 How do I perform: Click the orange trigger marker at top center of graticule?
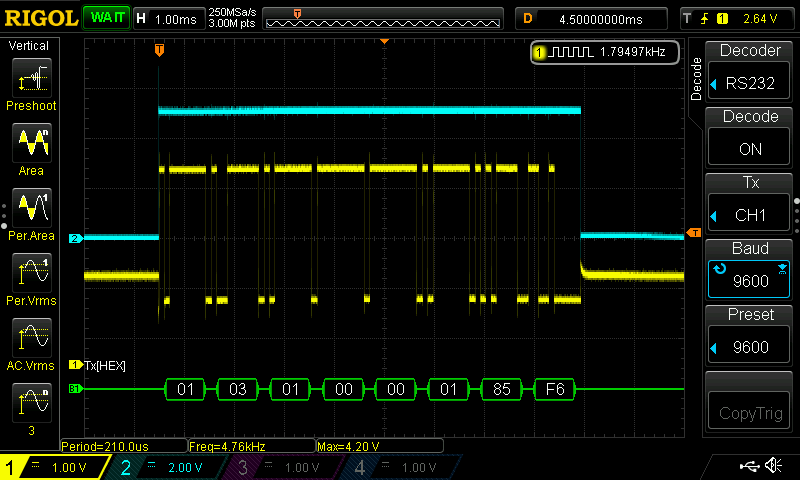(385, 41)
